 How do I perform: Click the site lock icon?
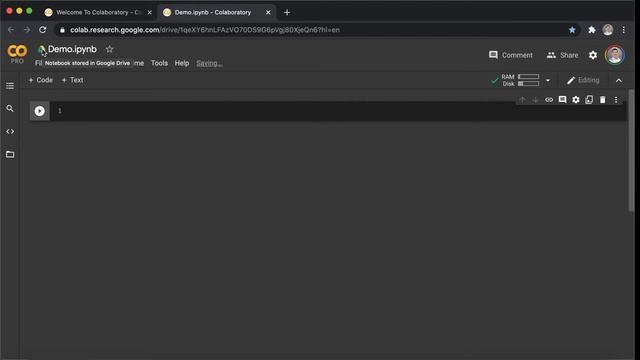(62, 30)
